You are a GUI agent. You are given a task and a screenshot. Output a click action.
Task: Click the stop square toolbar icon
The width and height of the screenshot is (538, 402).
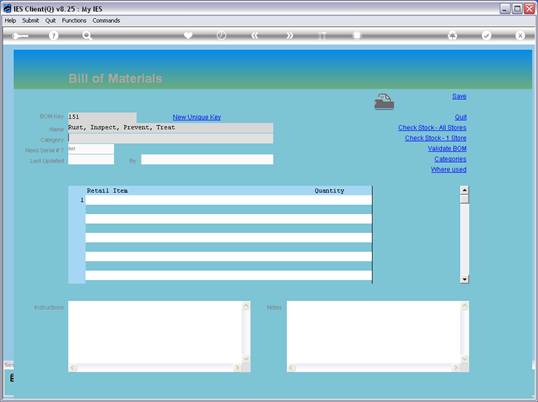(x=357, y=35)
